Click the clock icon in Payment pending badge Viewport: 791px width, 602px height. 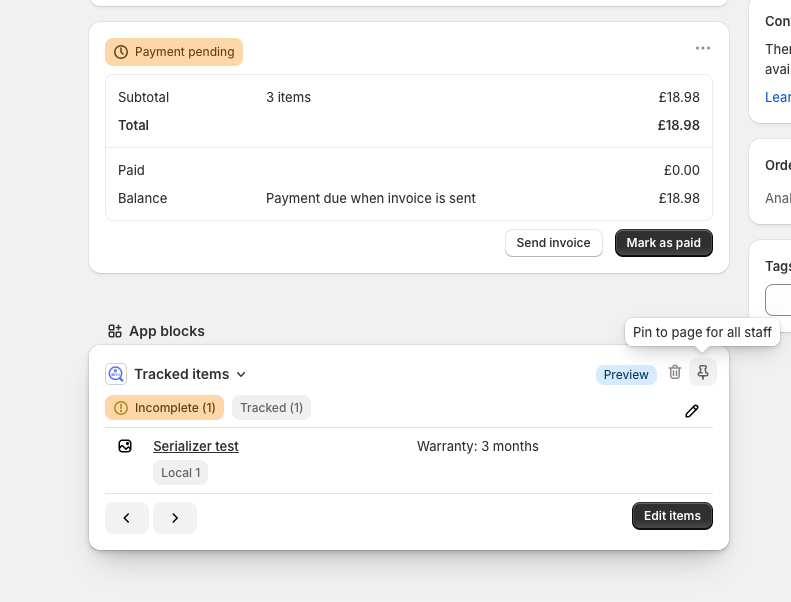pyautogui.click(x=121, y=52)
